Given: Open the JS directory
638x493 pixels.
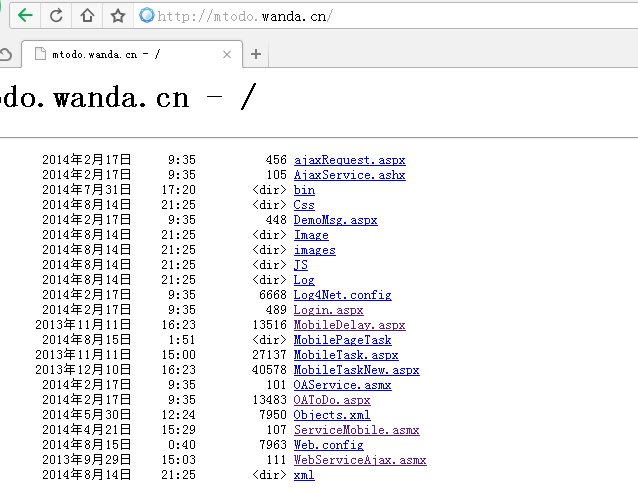Looking at the screenshot, I should (301, 265).
